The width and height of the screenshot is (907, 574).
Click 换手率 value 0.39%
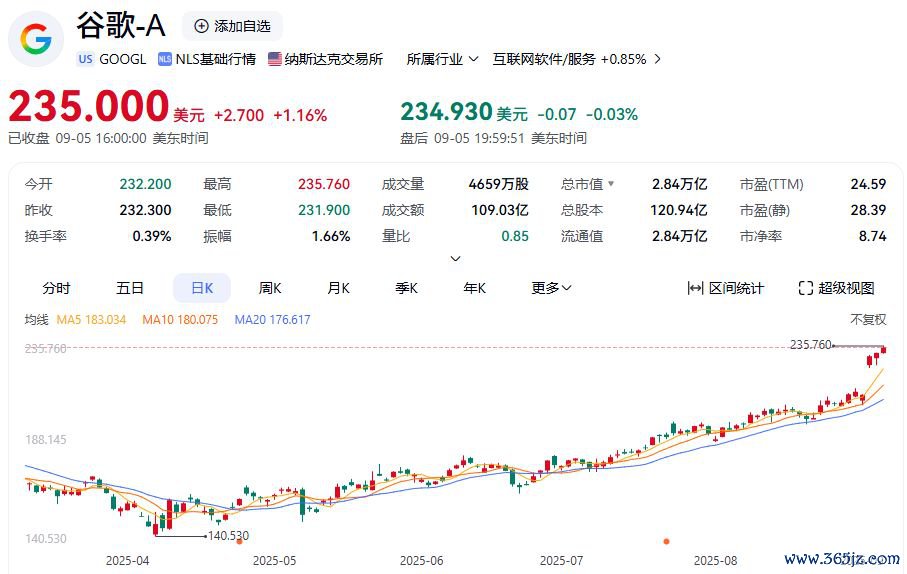pyautogui.click(x=152, y=236)
